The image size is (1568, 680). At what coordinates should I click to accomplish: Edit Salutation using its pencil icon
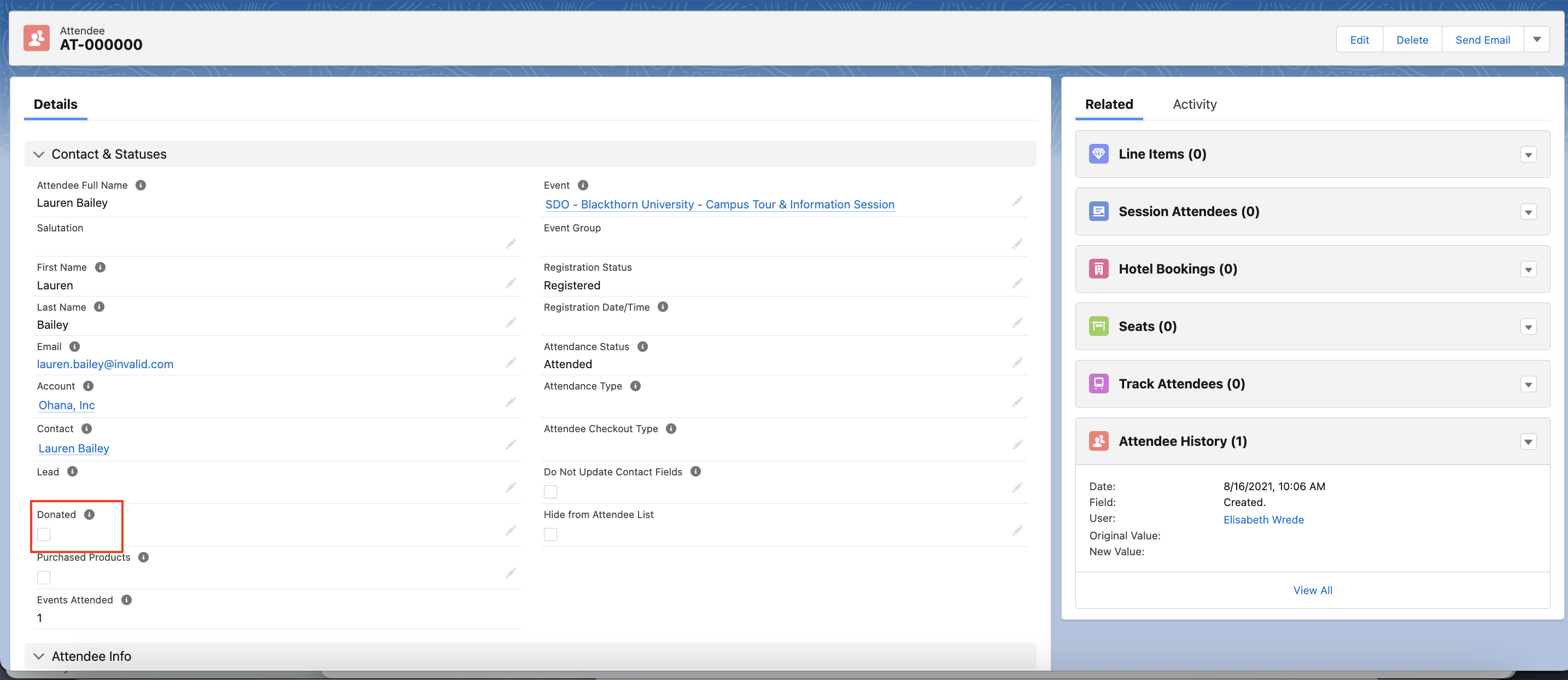[x=511, y=244]
